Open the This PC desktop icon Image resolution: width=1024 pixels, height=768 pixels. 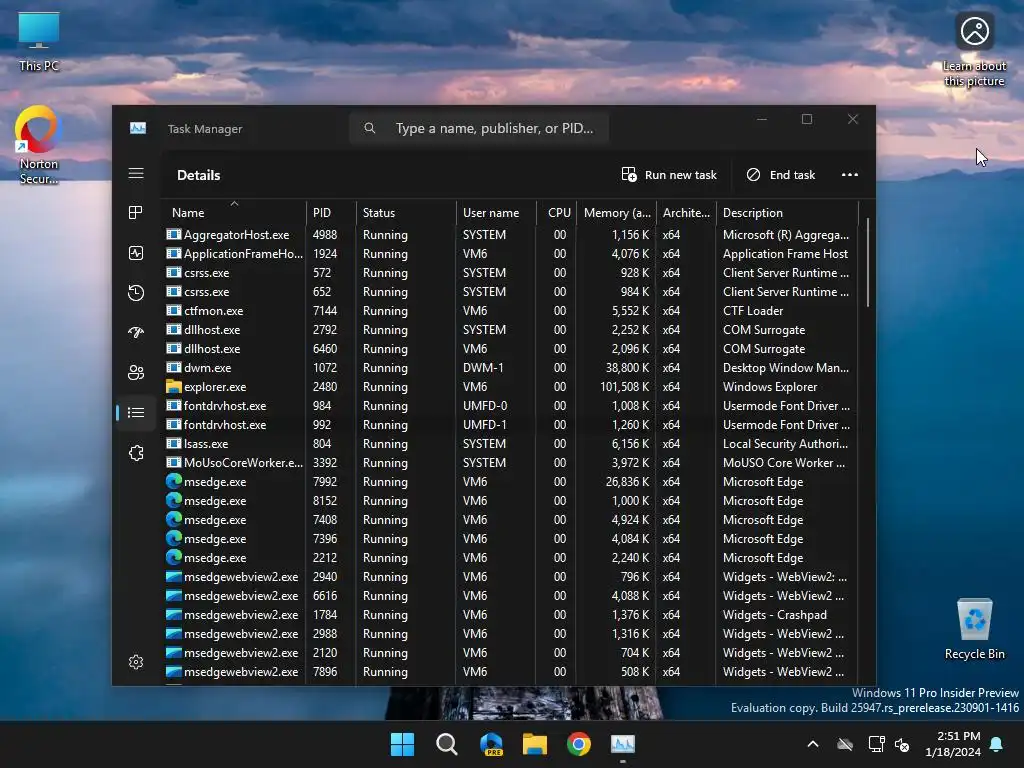39,42
